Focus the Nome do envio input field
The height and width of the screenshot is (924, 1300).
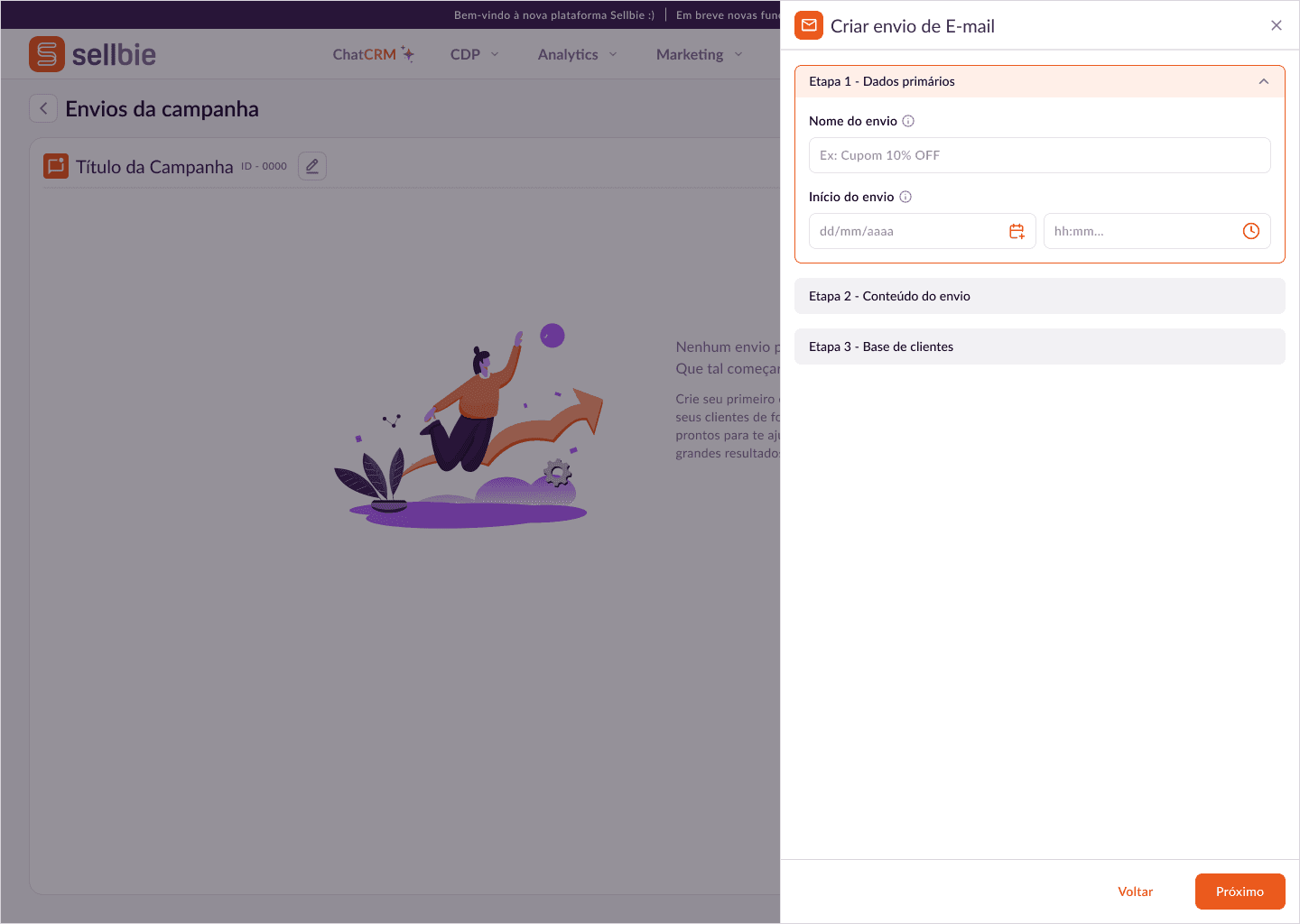pos(1040,155)
